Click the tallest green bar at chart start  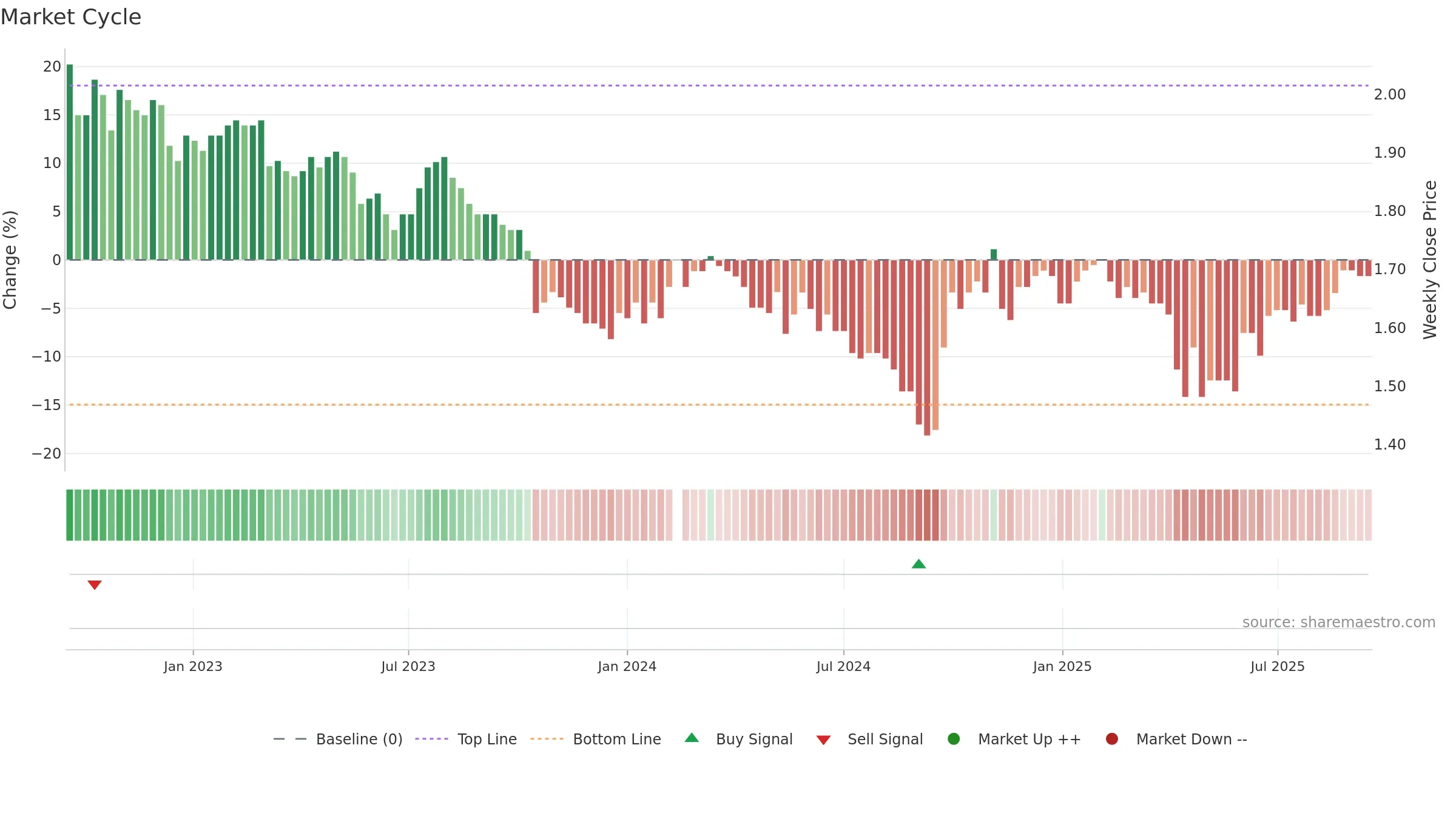tap(70, 162)
